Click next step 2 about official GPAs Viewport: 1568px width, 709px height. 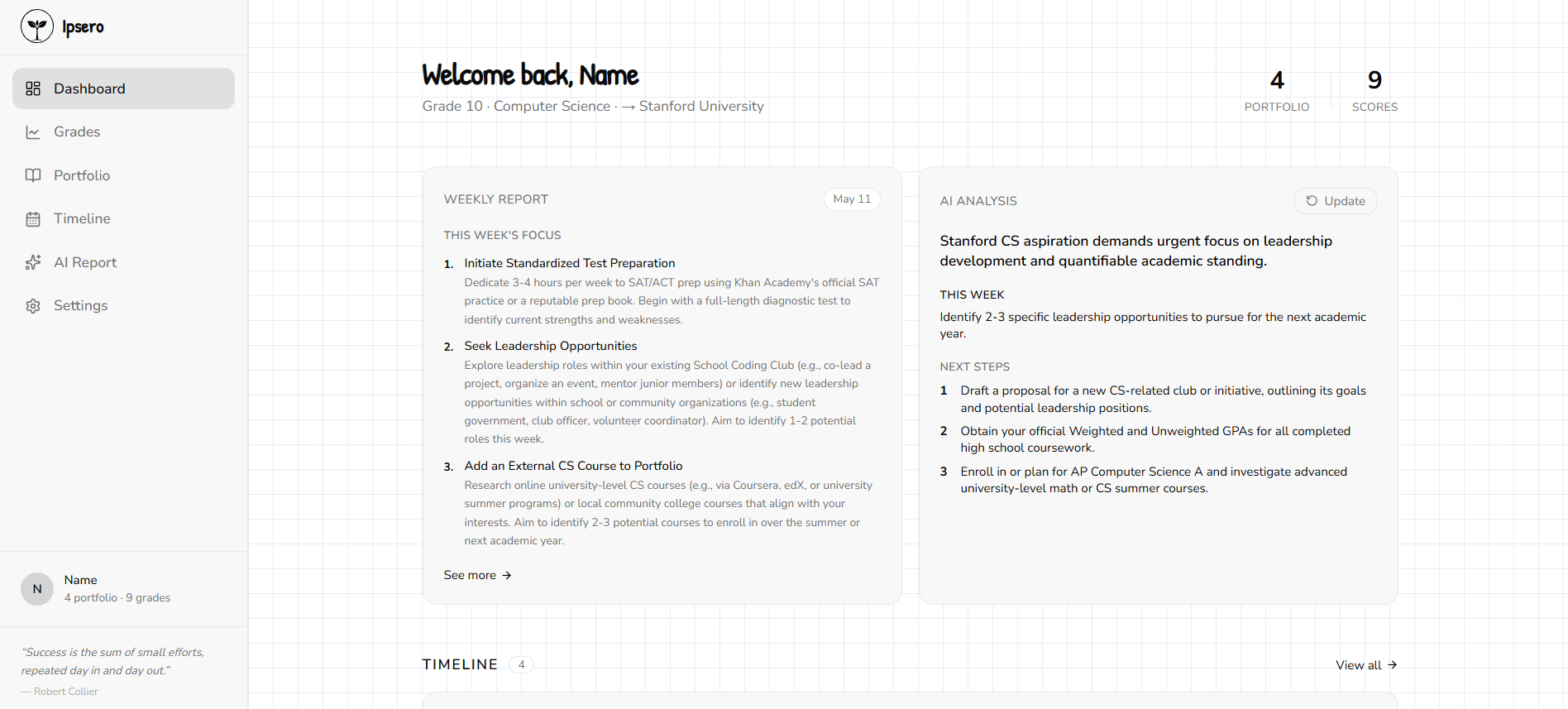(1154, 439)
